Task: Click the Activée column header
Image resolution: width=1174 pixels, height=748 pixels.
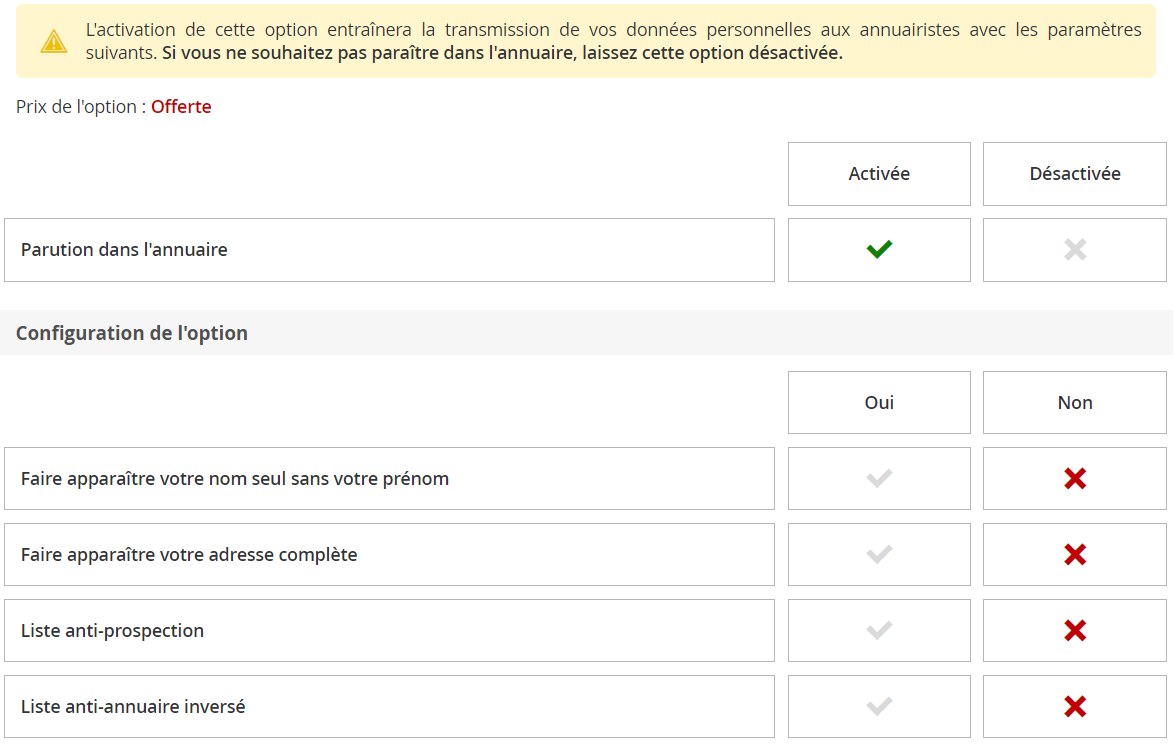Action: pos(879,174)
